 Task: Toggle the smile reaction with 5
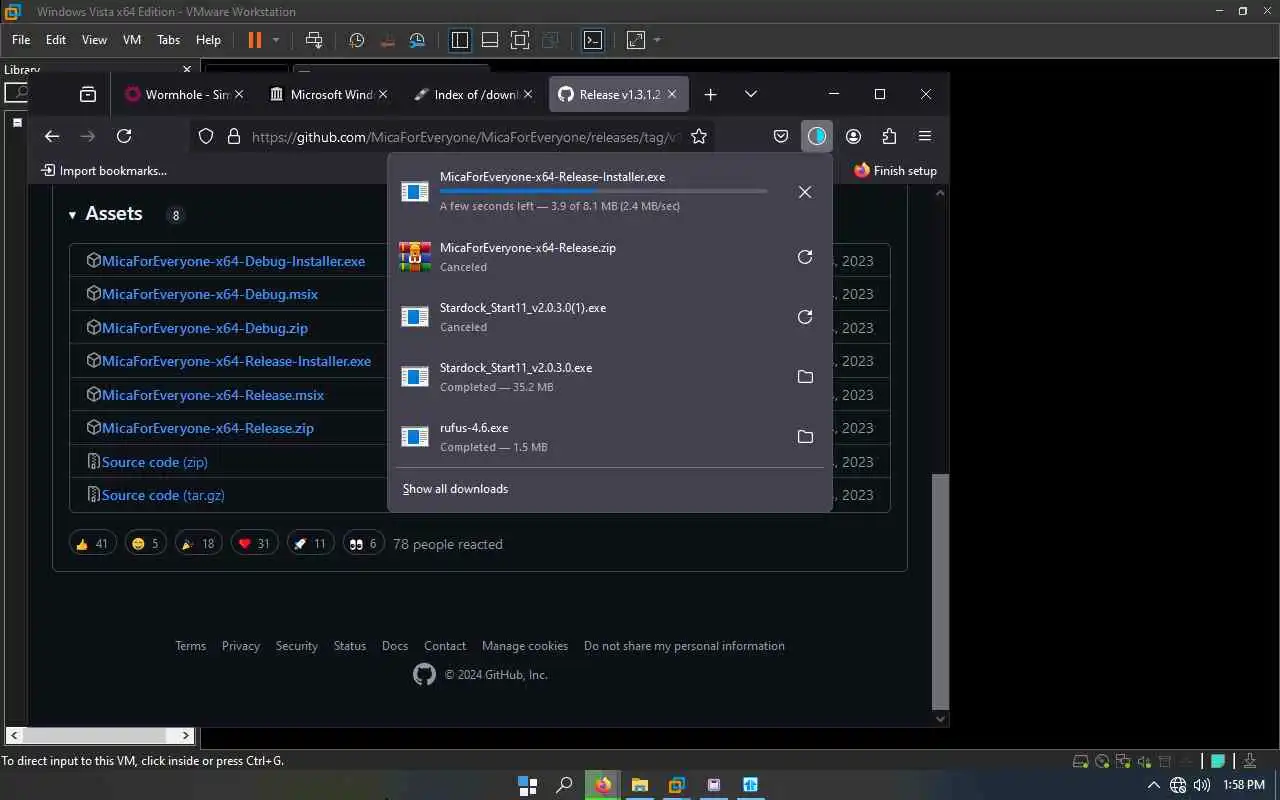145,544
